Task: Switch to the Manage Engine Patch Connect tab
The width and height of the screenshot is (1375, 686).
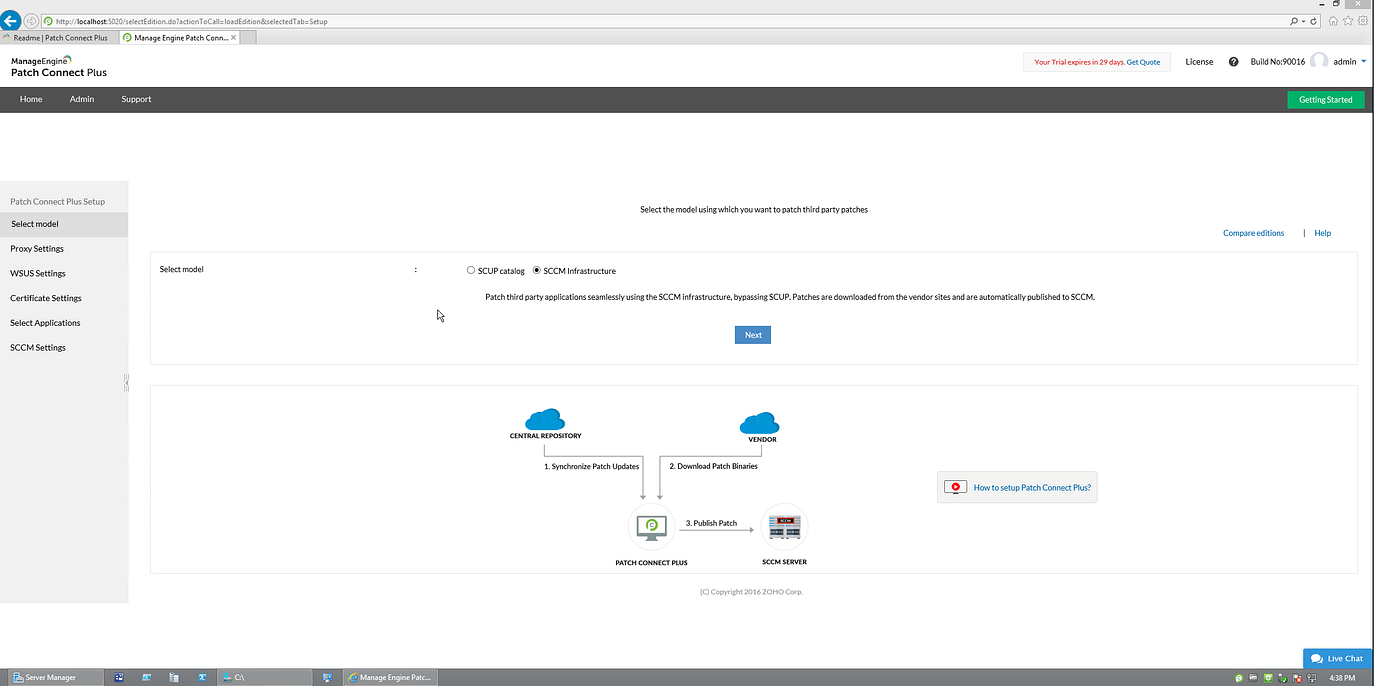Action: (x=179, y=37)
